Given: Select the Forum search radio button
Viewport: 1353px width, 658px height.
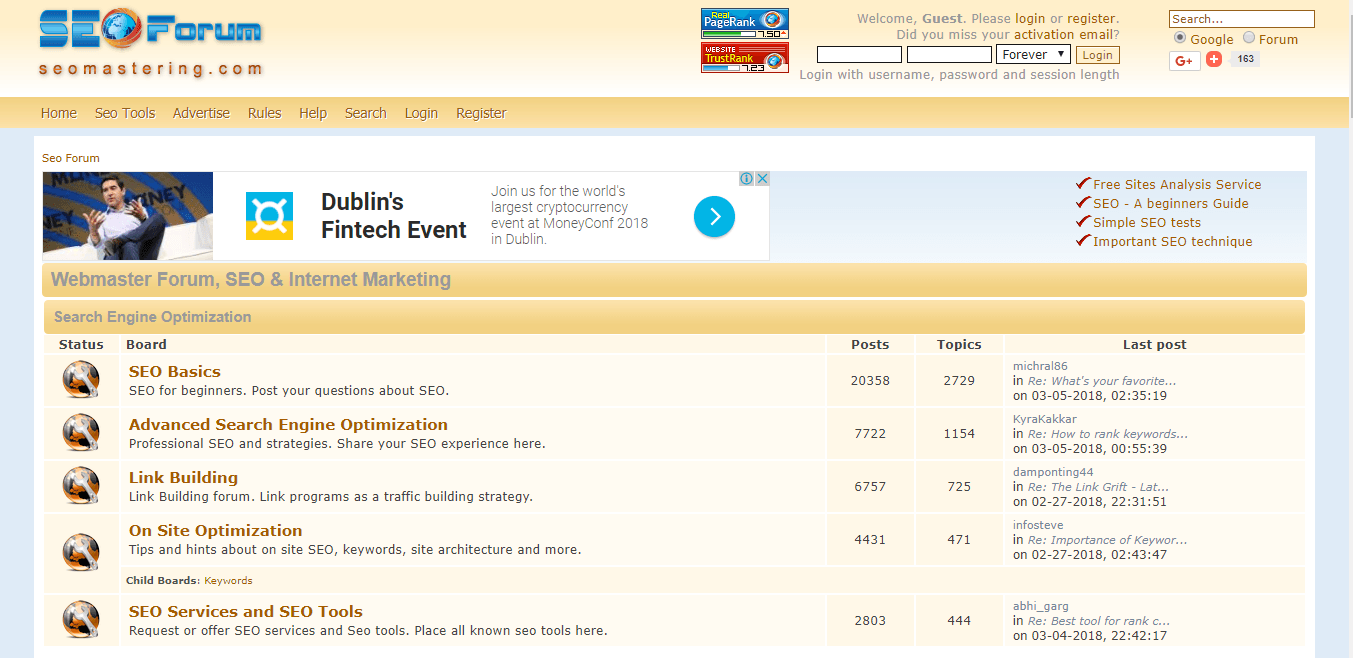Looking at the screenshot, I should click(x=1249, y=38).
